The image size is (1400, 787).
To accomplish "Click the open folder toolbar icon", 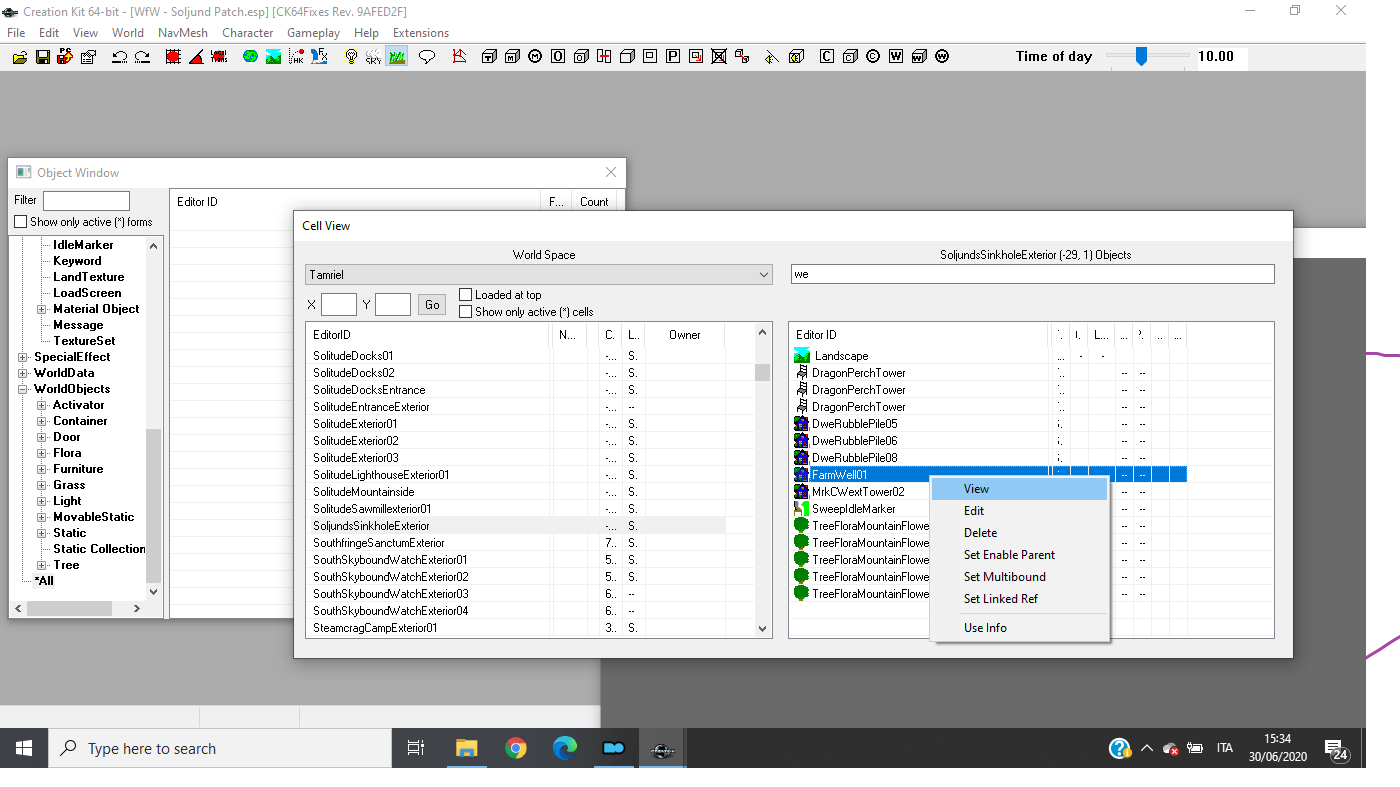I will 19,57.
